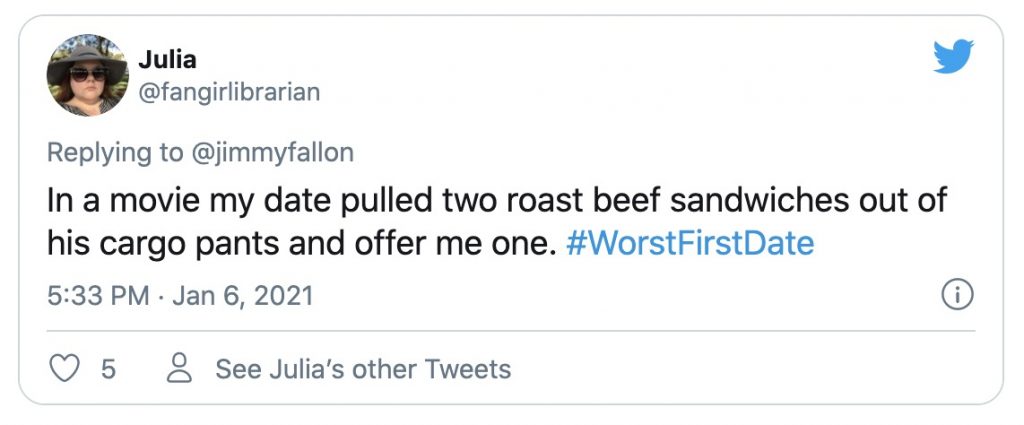Click the person silhouette icon
This screenshot has height=425, width=1024.
point(180,369)
